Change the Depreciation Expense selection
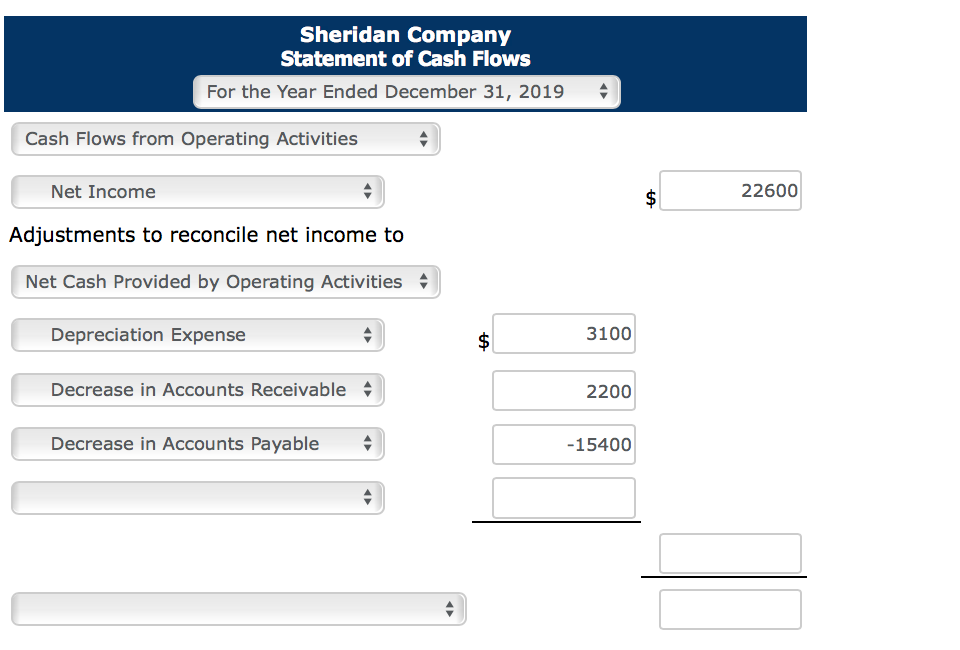 (x=197, y=335)
